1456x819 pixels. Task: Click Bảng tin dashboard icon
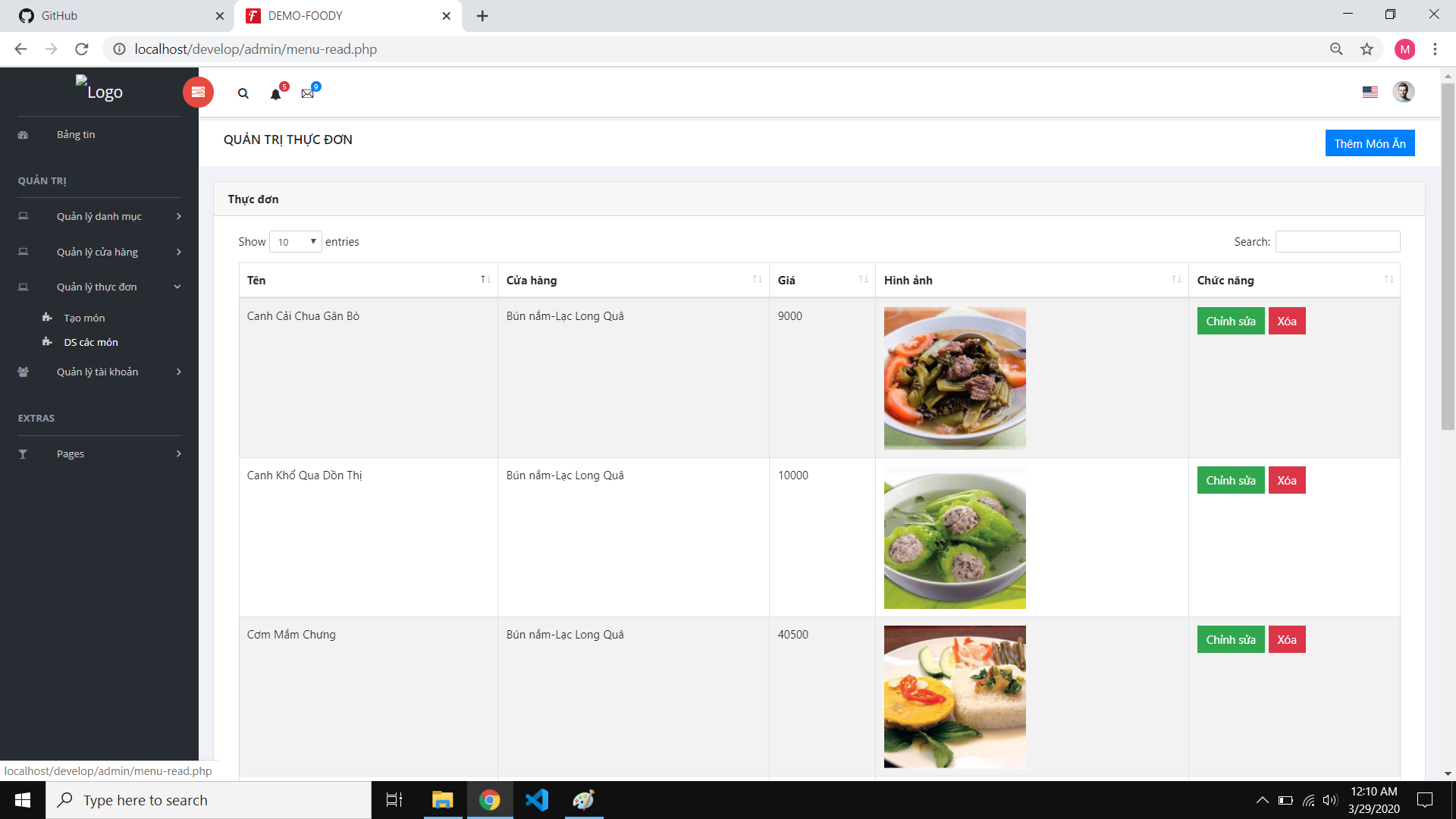[x=23, y=135]
